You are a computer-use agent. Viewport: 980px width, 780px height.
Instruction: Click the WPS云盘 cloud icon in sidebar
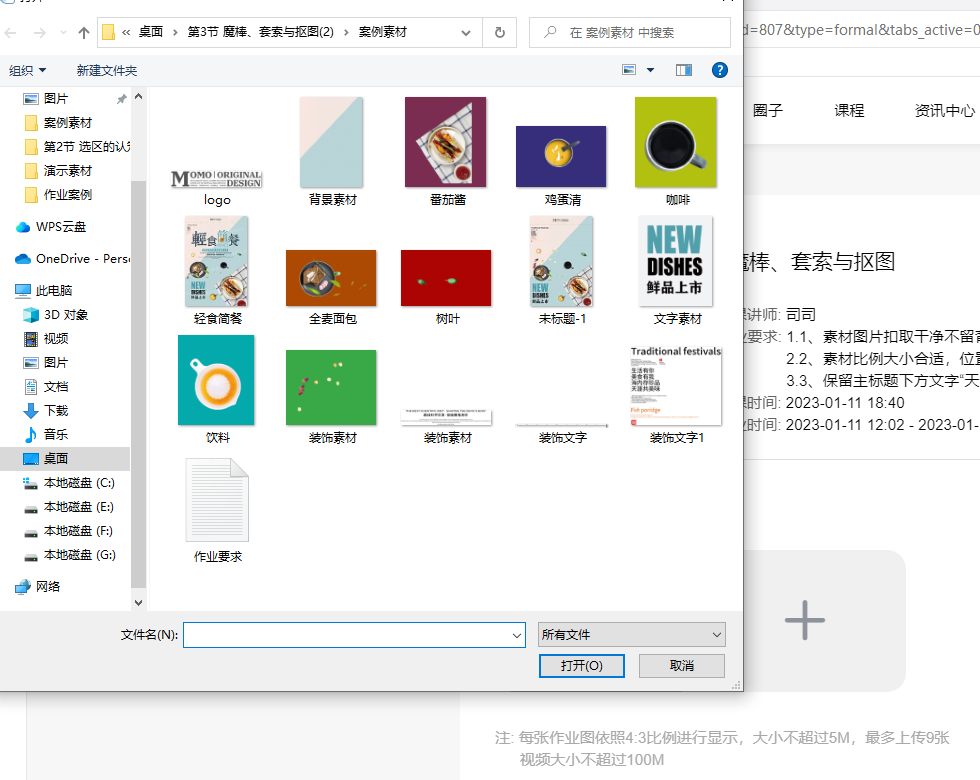[x=23, y=227]
